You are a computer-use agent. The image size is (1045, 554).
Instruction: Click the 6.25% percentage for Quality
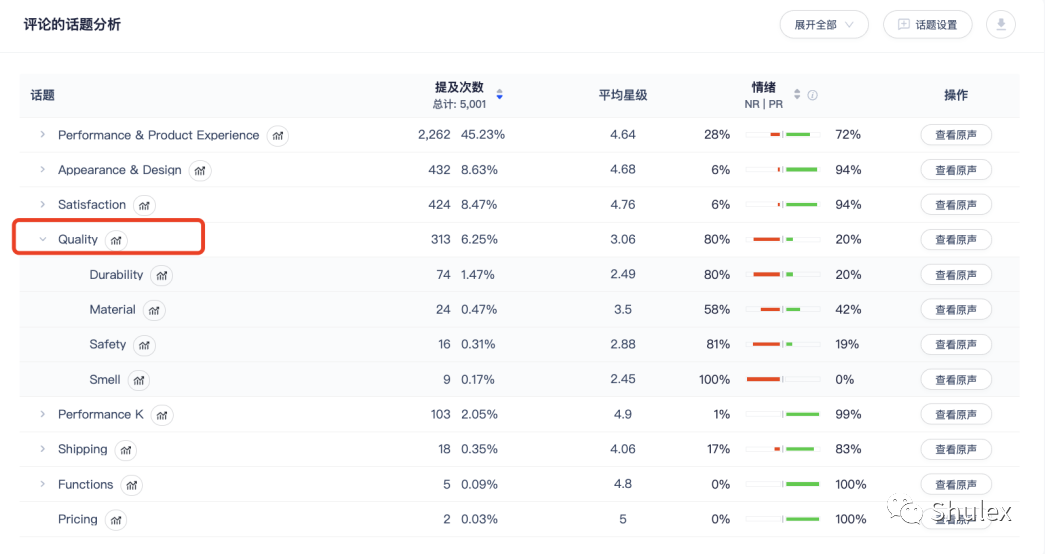pos(479,239)
